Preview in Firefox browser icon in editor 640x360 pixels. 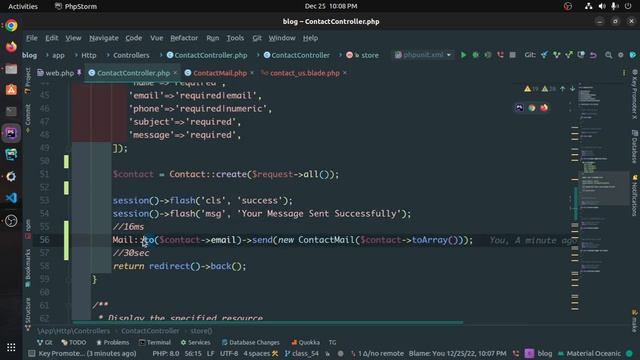[x=544, y=108]
